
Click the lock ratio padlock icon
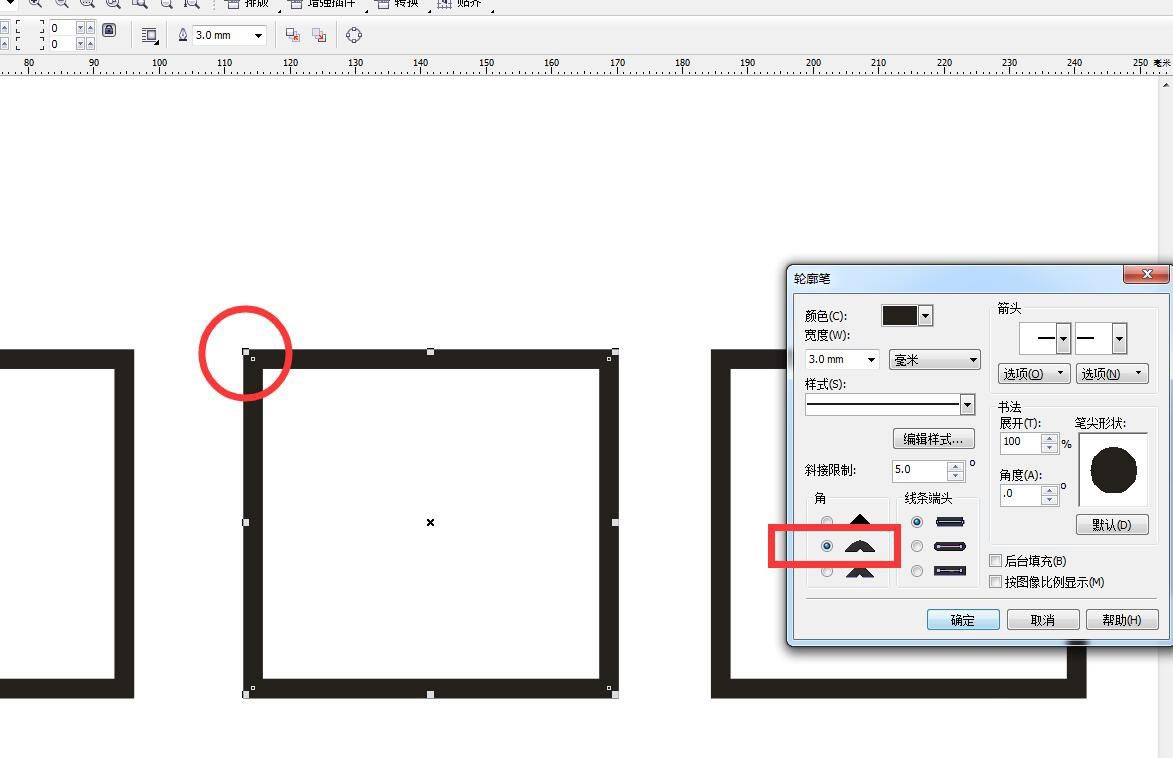point(109,31)
